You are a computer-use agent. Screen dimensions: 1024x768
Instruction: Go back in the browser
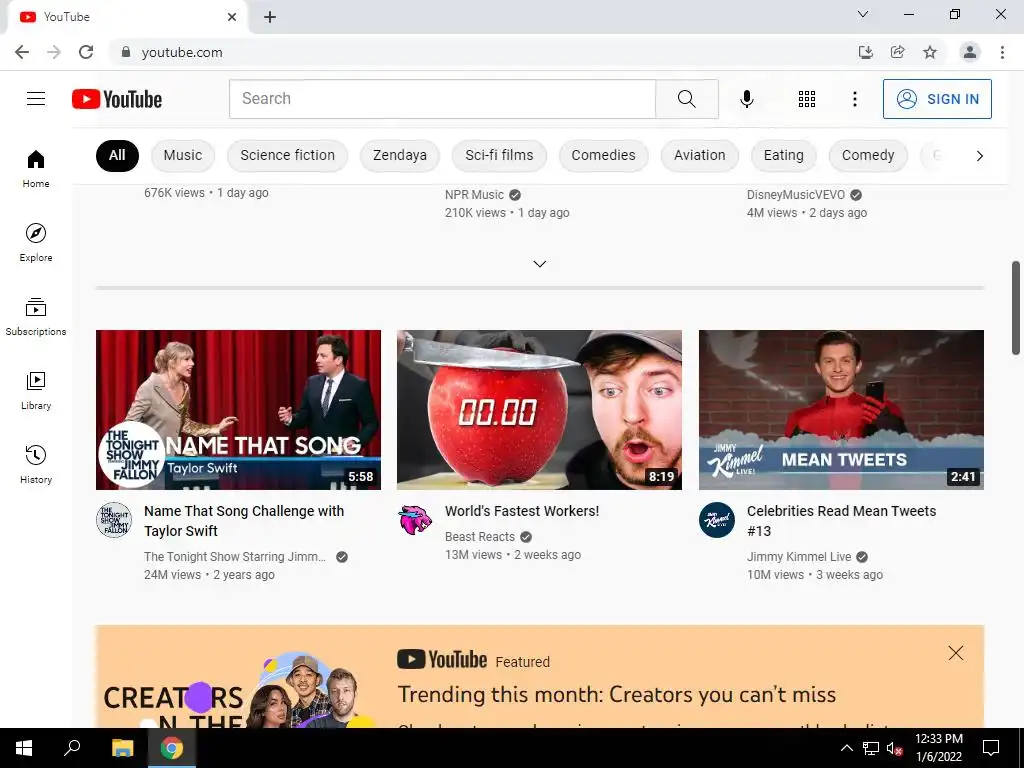tap(22, 52)
